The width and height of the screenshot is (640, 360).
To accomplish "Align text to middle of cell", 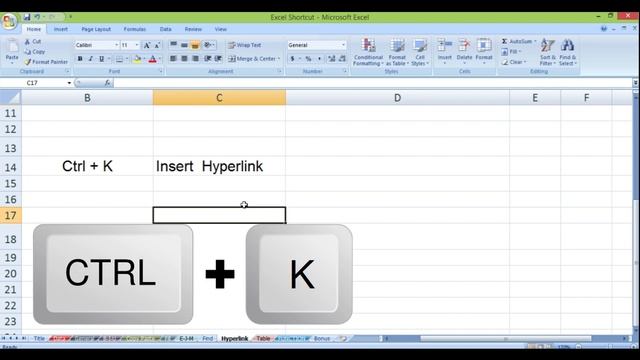I will [x=184, y=45].
